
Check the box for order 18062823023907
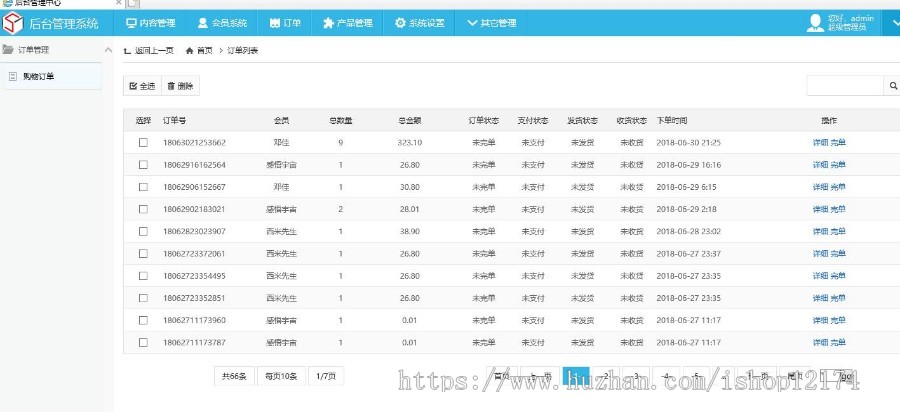(x=143, y=231)
